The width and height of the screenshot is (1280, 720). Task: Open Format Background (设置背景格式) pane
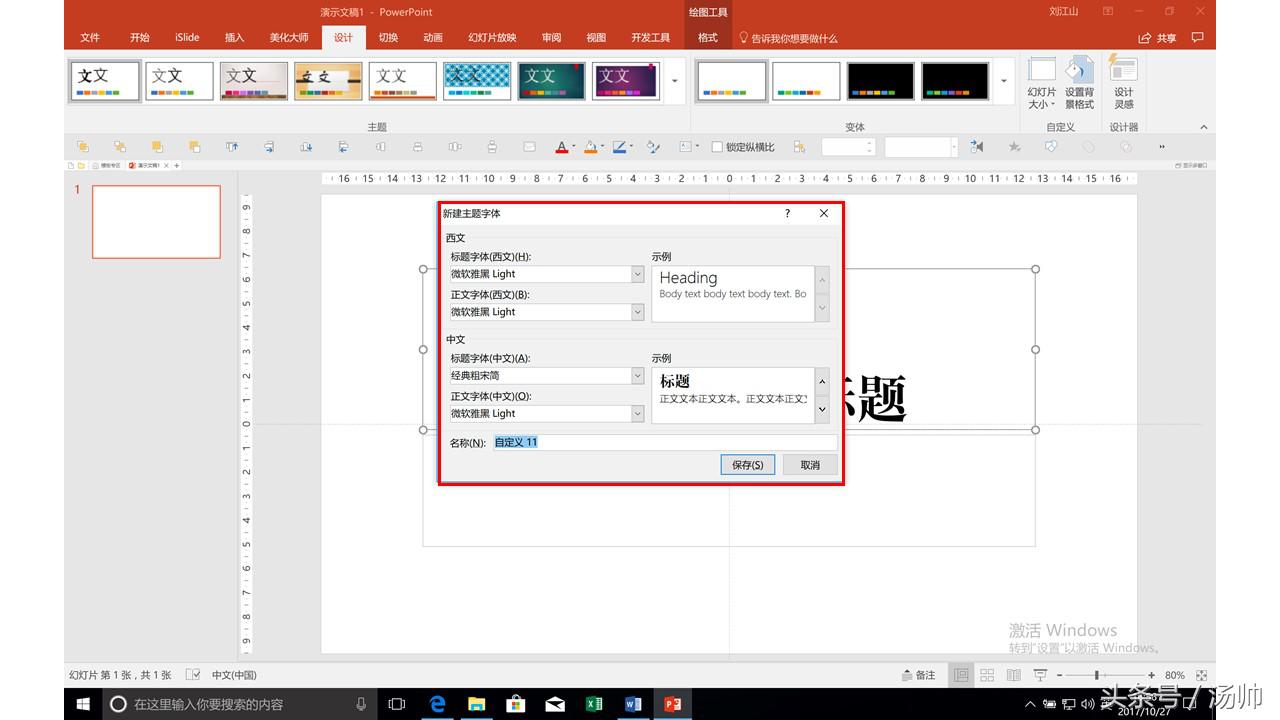1079,83
